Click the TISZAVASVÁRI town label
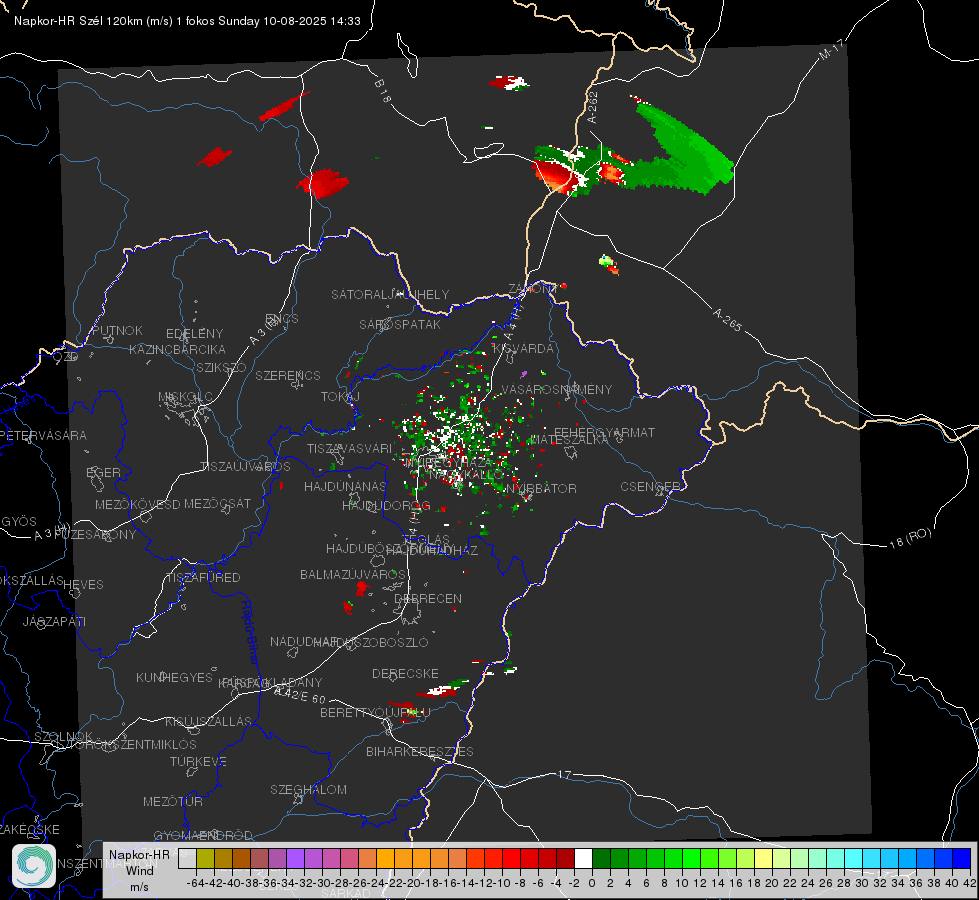 (350, 448)
